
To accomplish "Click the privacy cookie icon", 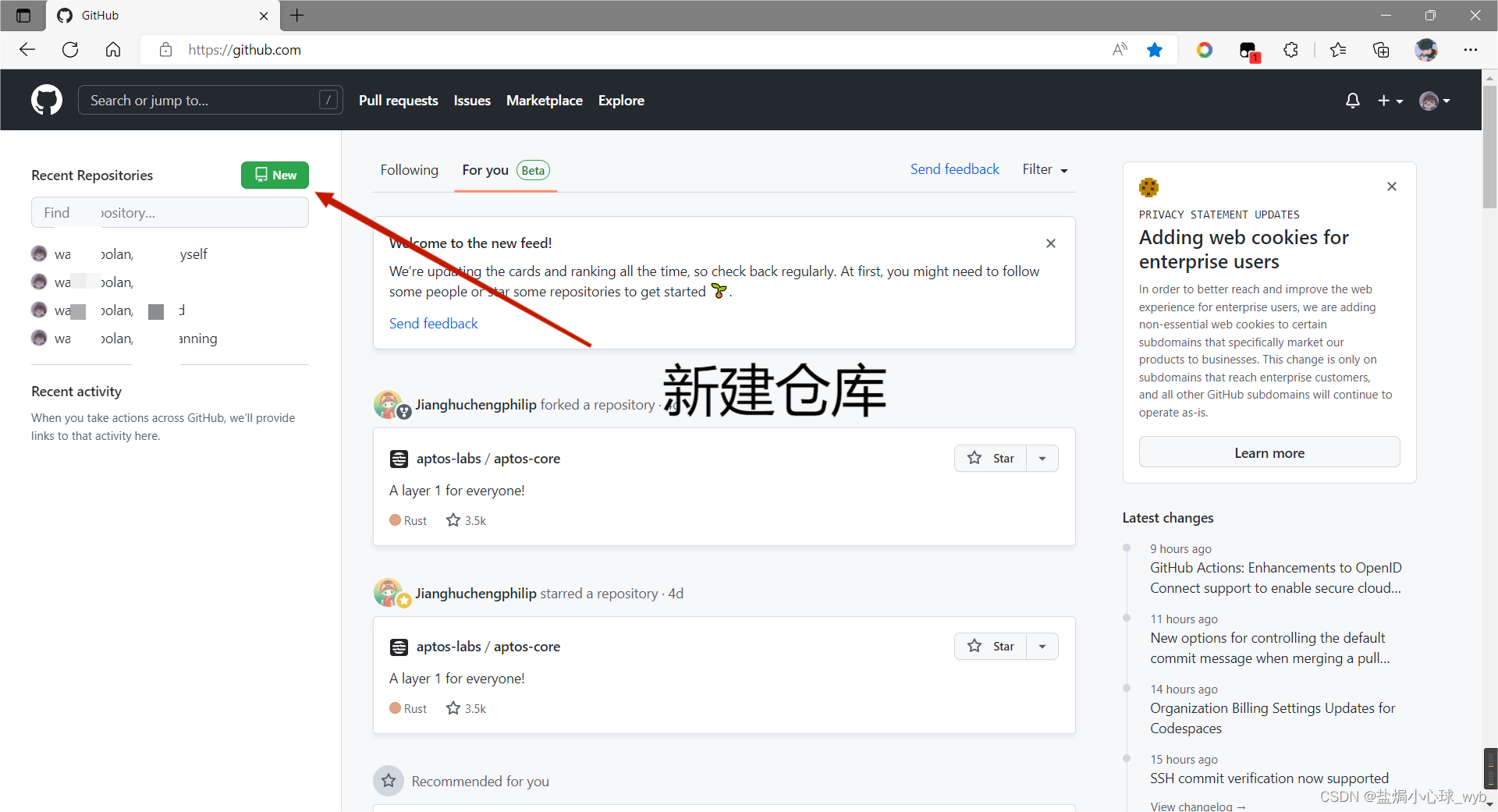I will [x=1148, y=187].
